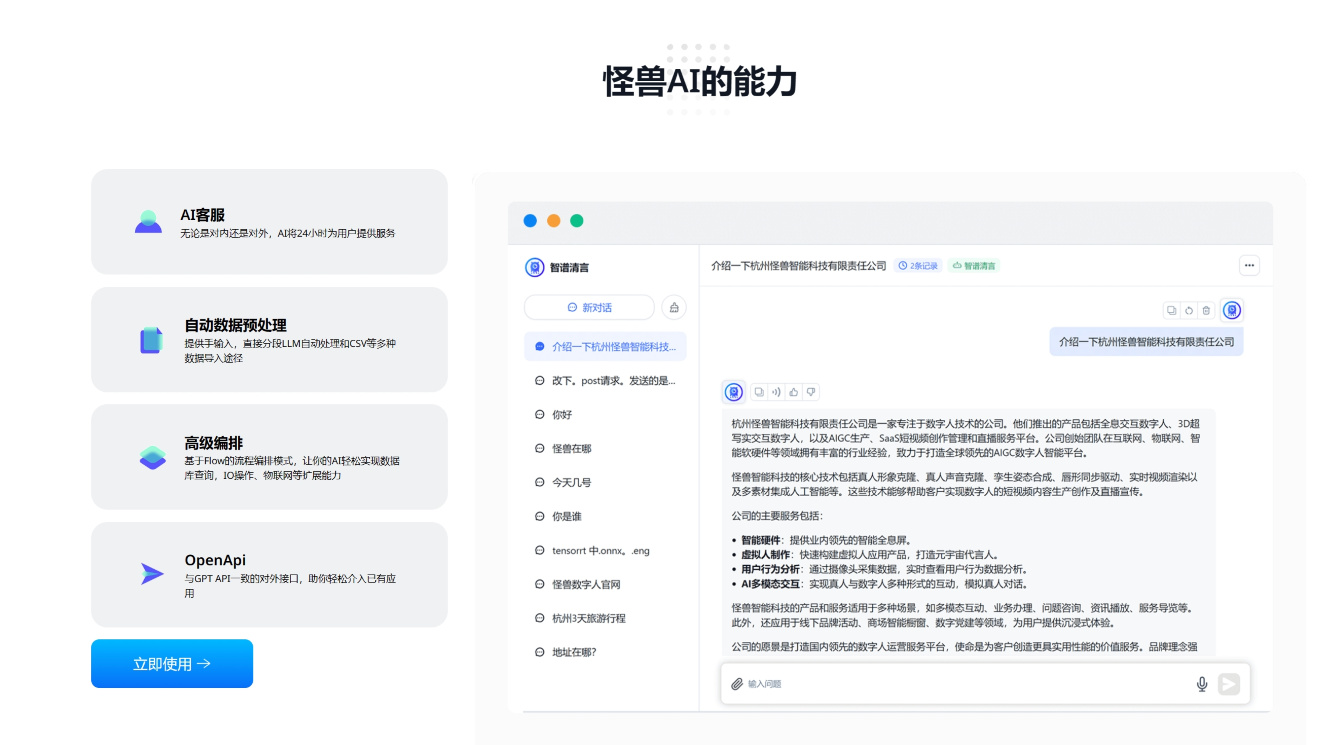The height and width of the screenshot is (745, 1333).
Task: Open the 你好 conversation
Action: point(605,414)
